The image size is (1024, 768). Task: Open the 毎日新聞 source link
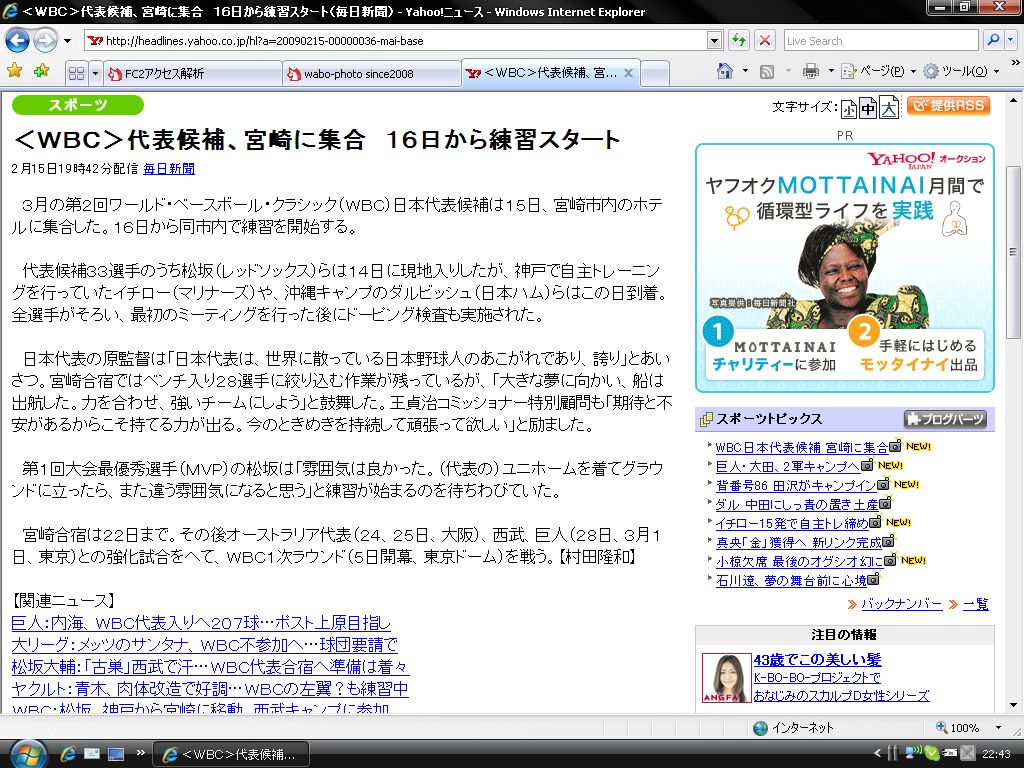tap(169, 168)
